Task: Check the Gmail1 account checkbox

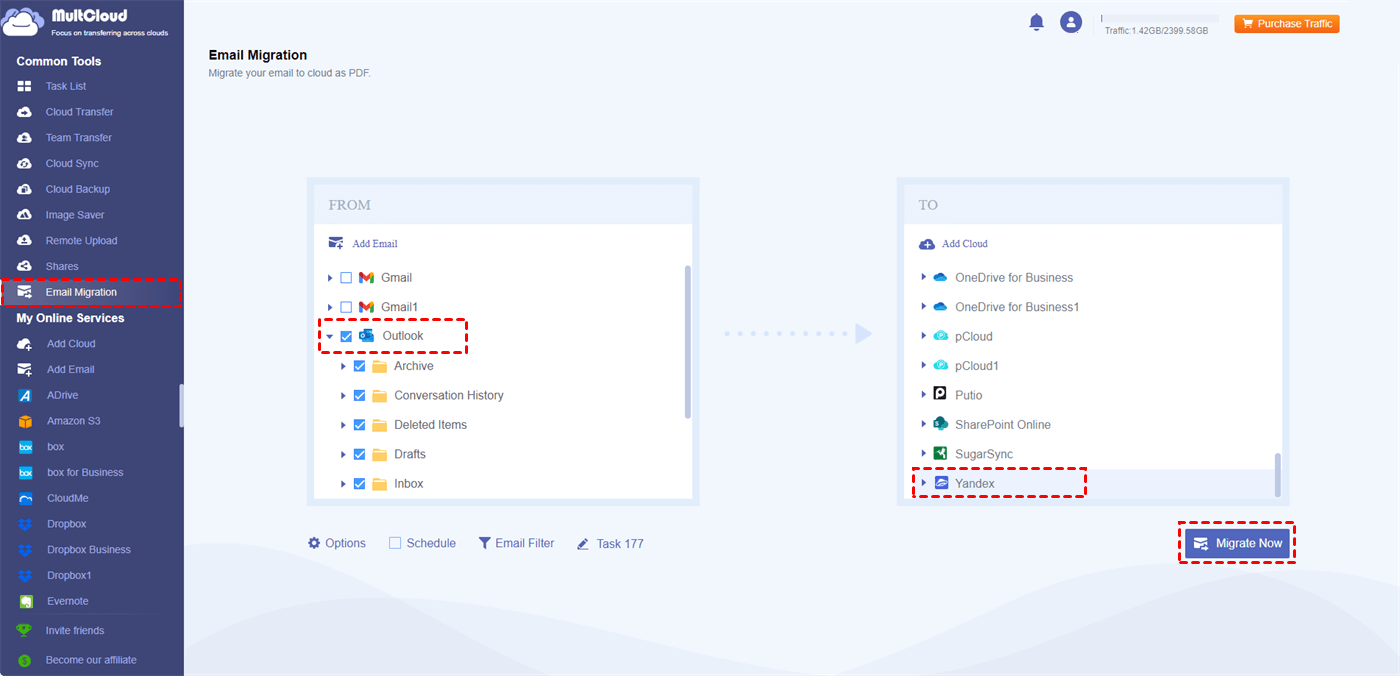Action: pyautogui.click(x=346, y=307)
